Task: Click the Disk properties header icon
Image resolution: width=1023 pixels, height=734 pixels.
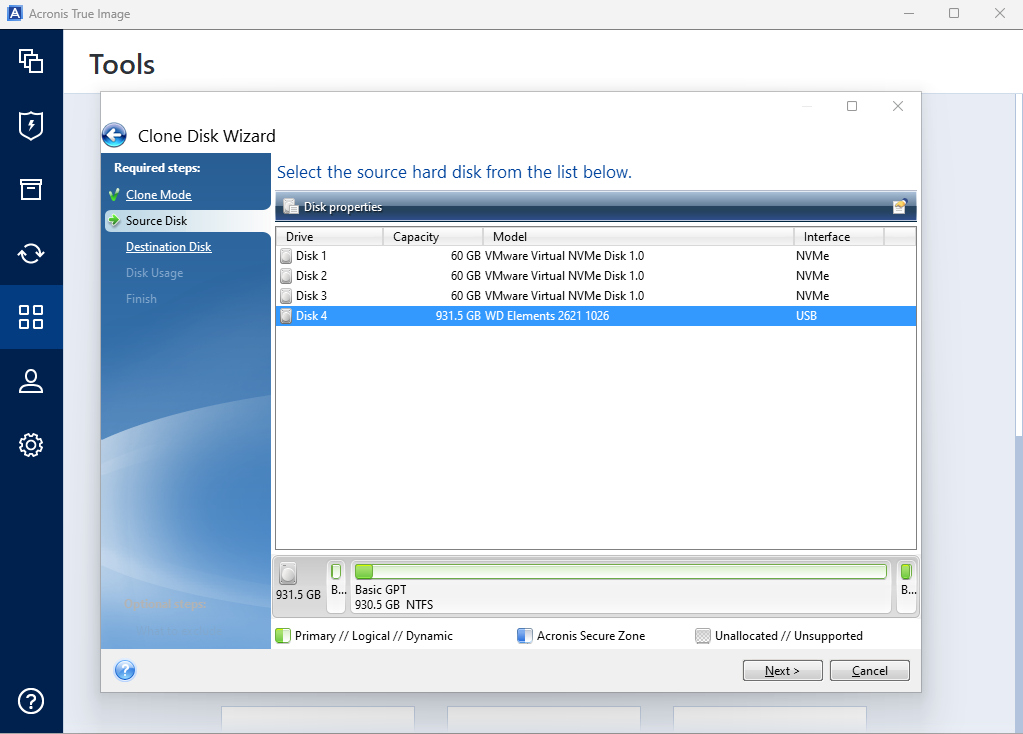Action: (289, 206)
